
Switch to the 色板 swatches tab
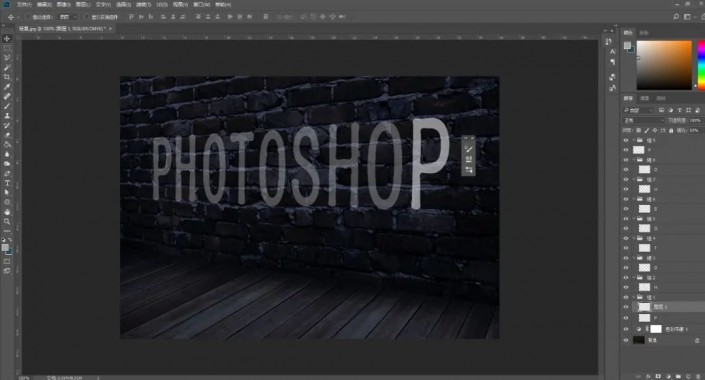point(644,33)
